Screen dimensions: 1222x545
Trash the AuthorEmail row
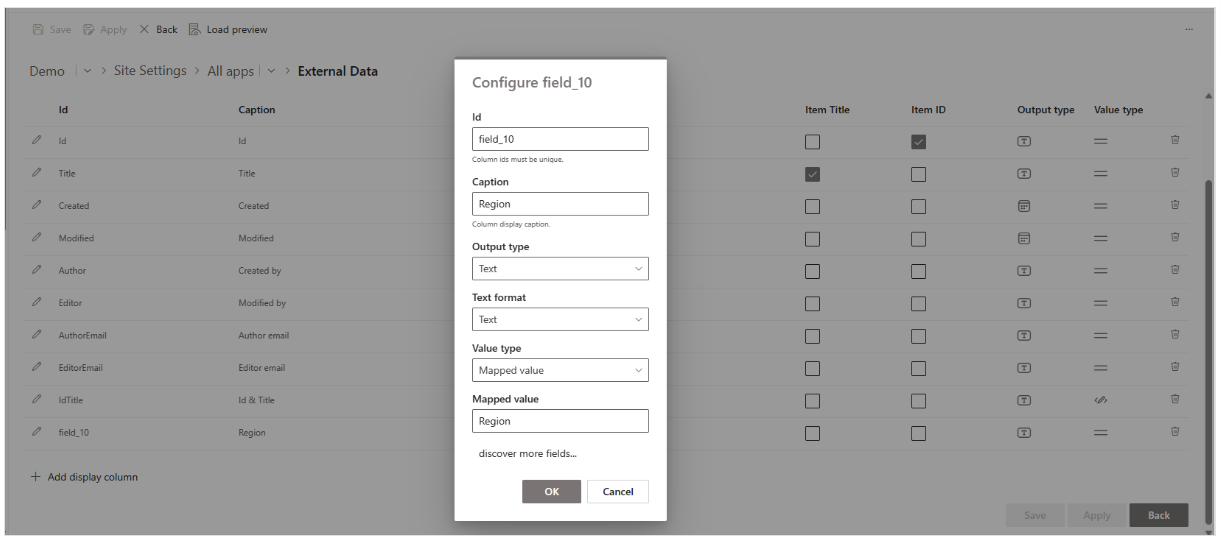(x=1176, y=335)
